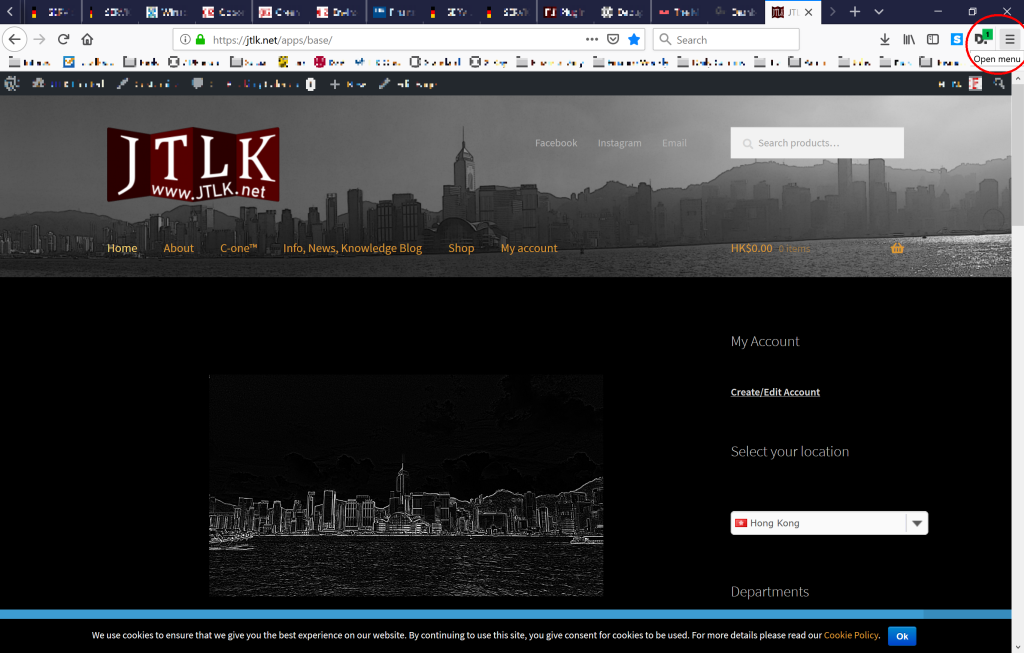
Task: Open the C-one menu item
Action: tap(238, 248)
